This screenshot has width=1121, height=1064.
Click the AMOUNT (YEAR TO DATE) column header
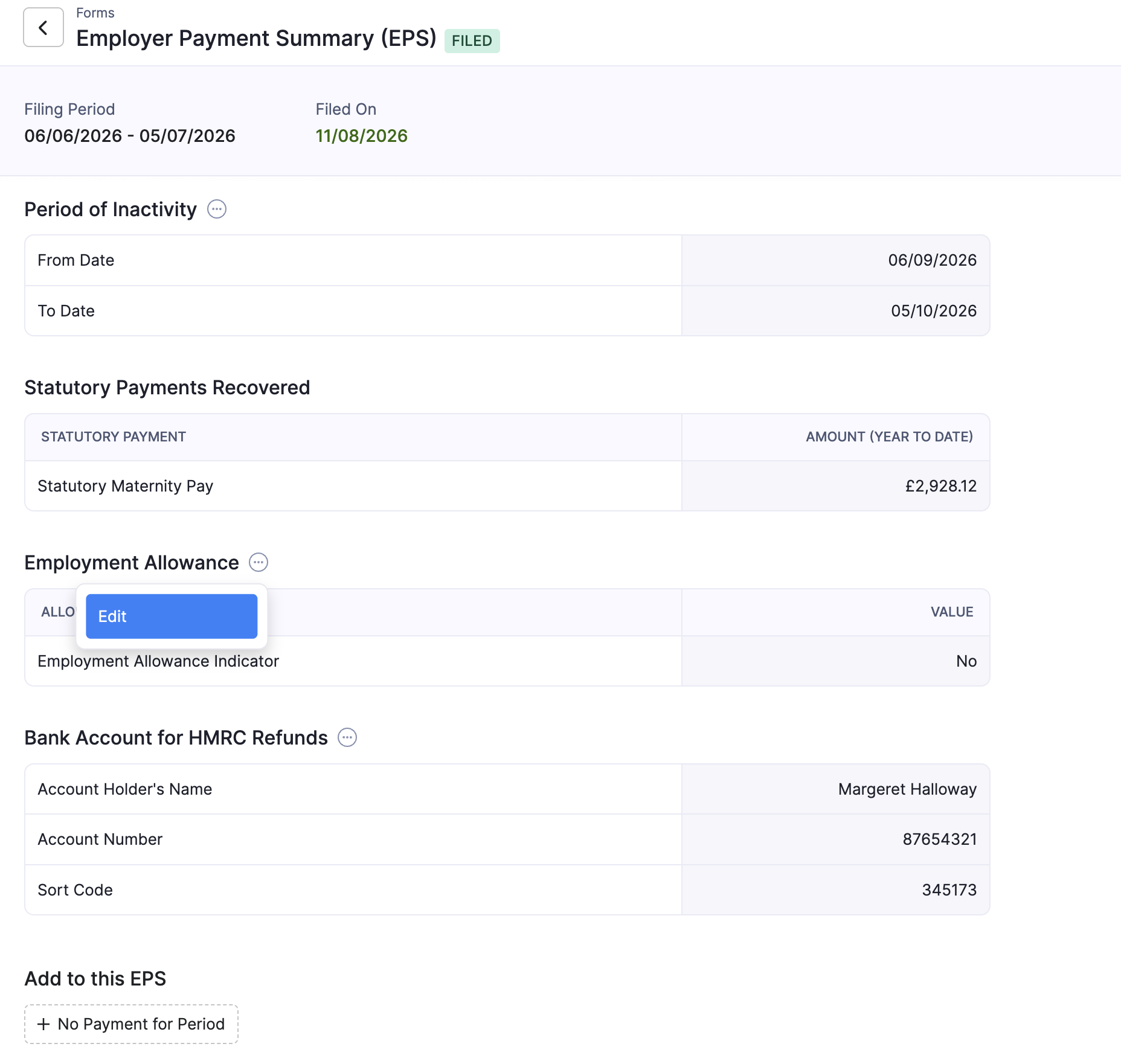click(890, 437)
